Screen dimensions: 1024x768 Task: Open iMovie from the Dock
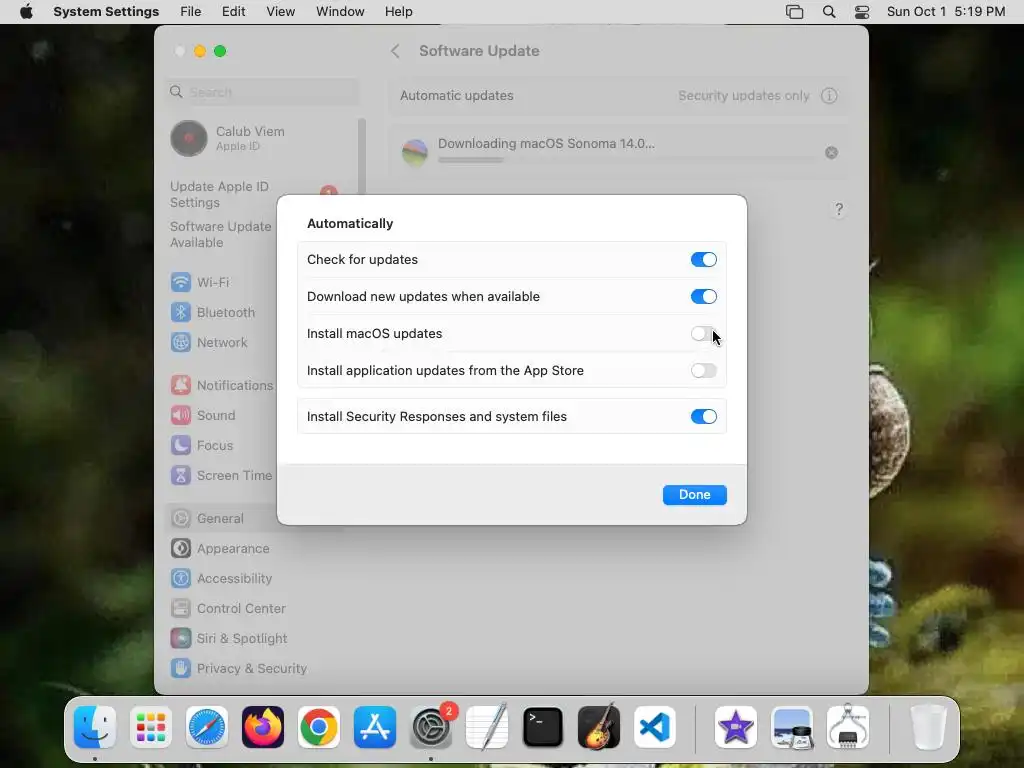coord(735,727)
